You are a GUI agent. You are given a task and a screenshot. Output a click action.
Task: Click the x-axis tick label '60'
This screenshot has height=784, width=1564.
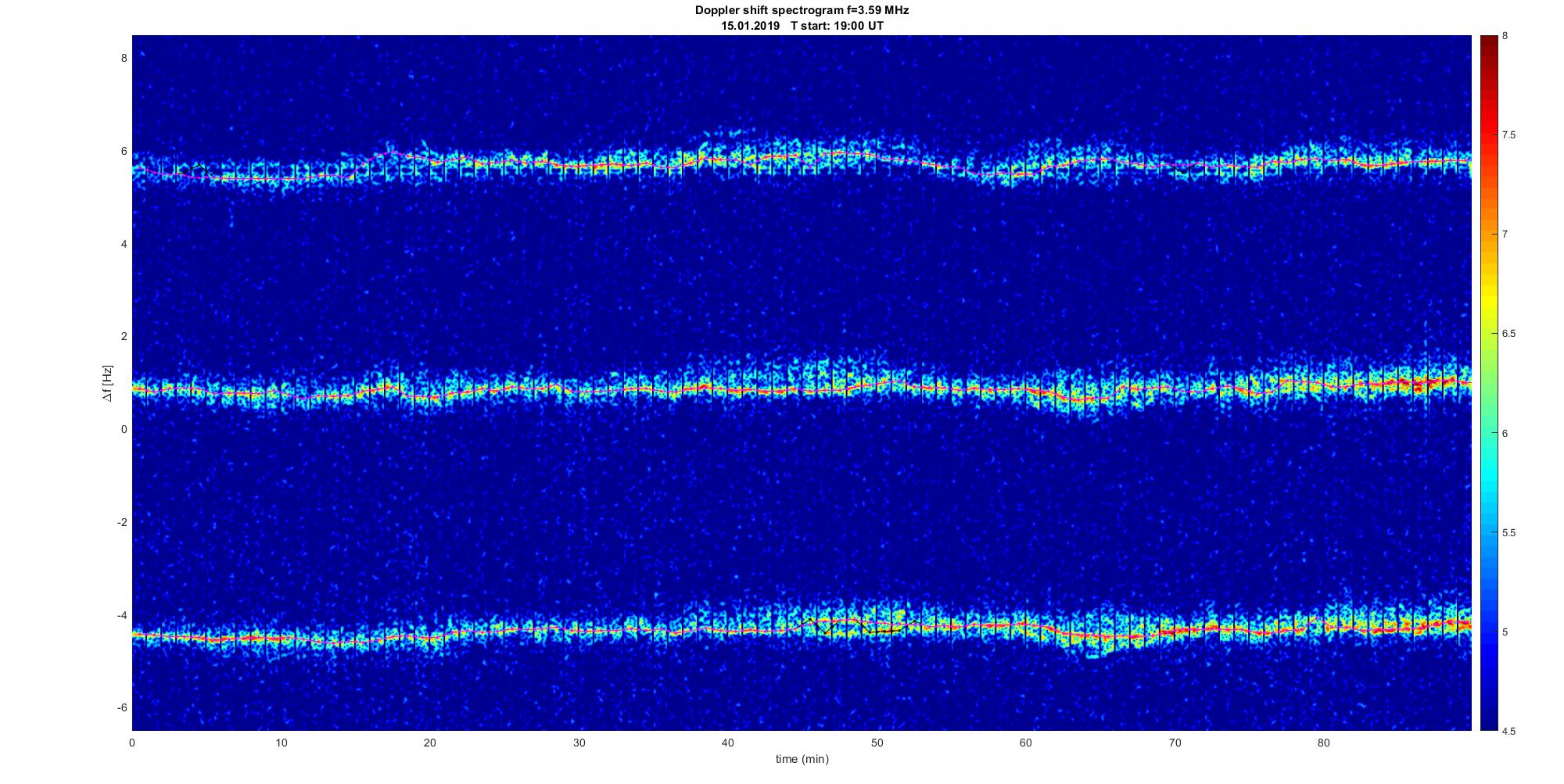(x=1025, y=743)
